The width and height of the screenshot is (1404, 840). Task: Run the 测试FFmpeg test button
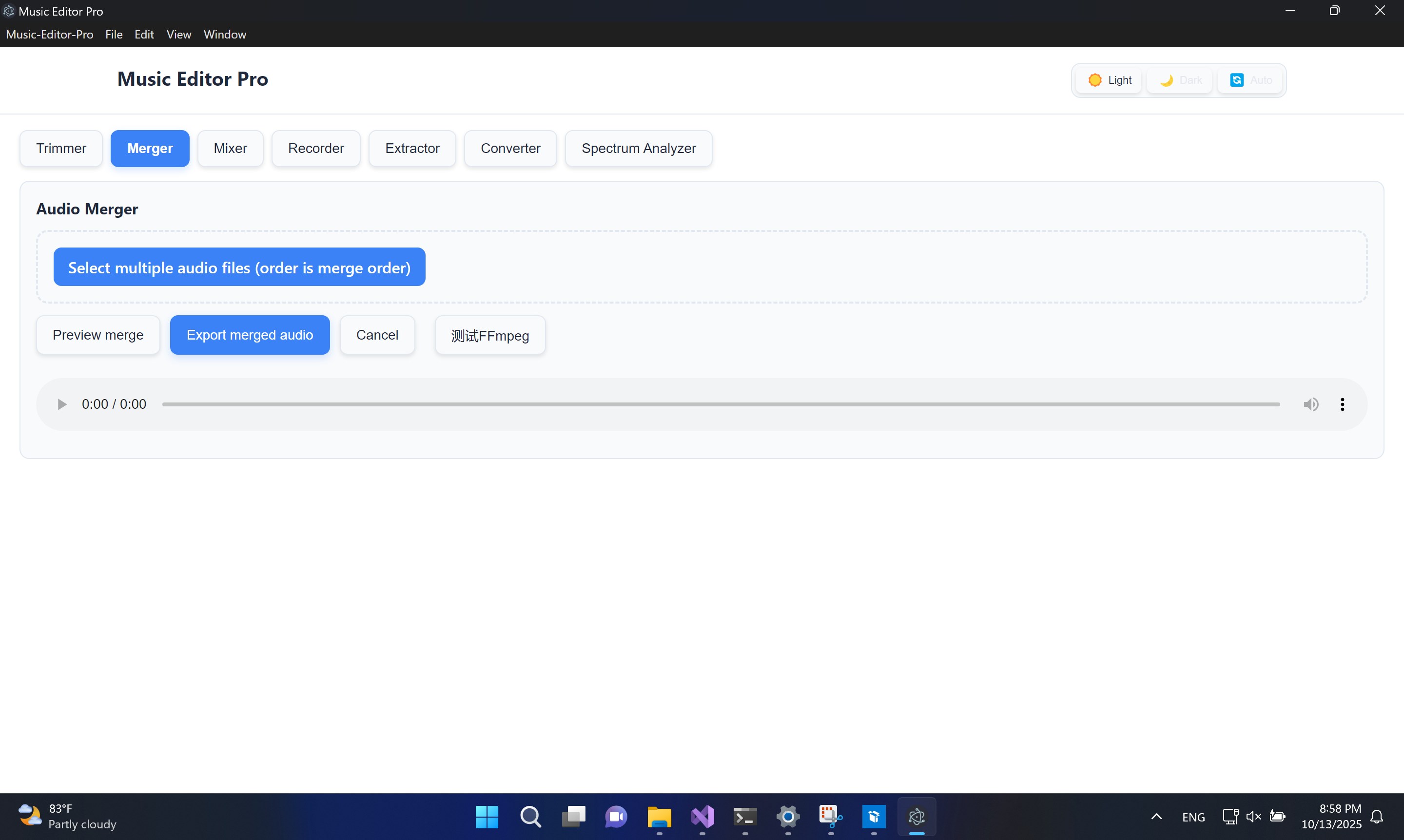490,335
